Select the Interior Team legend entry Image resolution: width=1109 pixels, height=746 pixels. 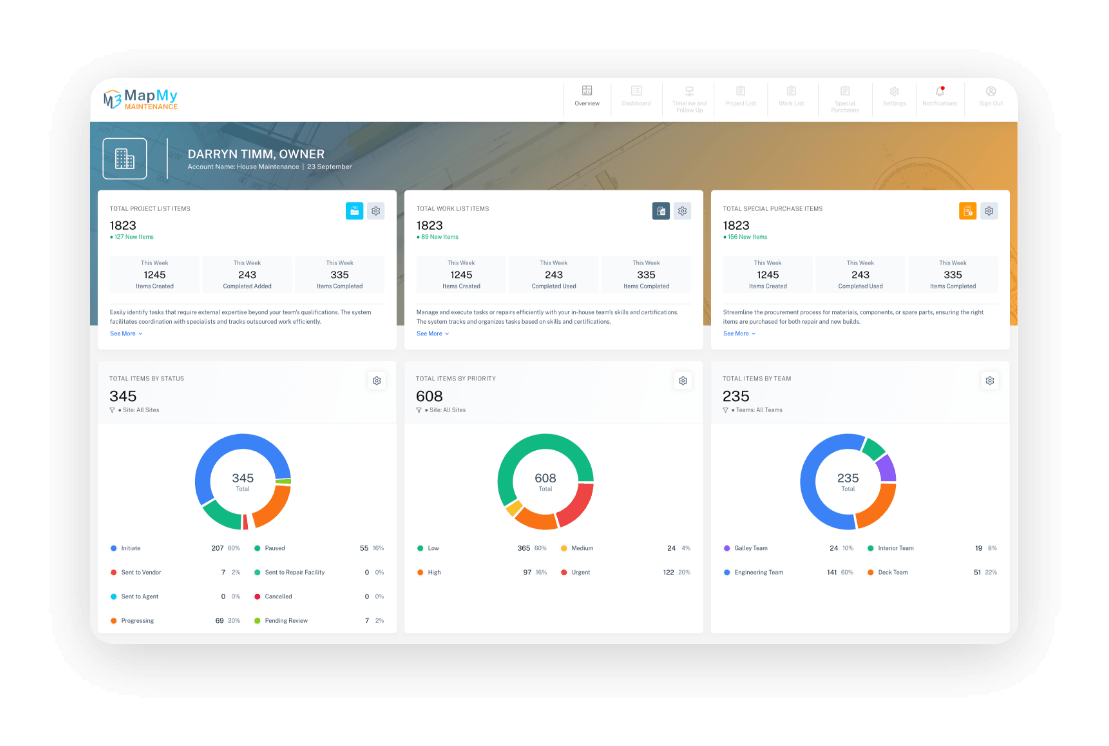(x=932, y=548)
